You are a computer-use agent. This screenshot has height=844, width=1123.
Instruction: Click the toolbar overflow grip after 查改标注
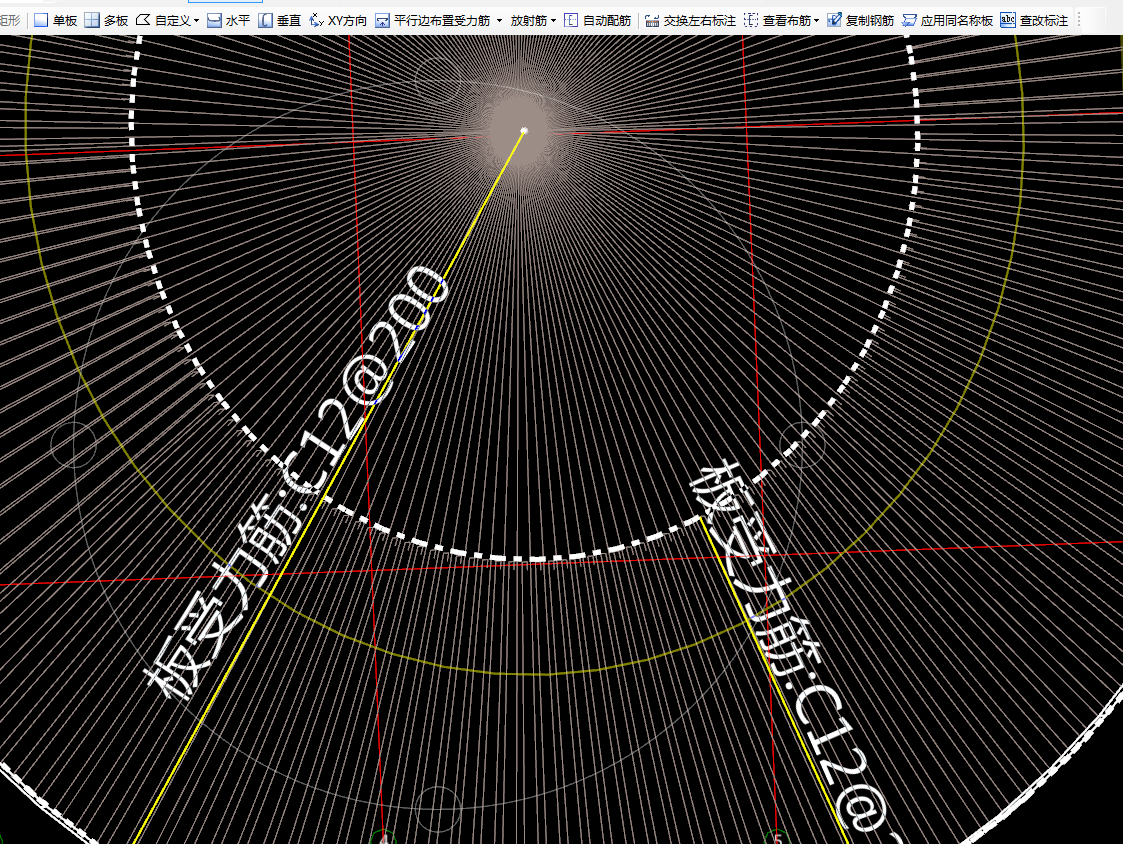[x=1079, y=21]
